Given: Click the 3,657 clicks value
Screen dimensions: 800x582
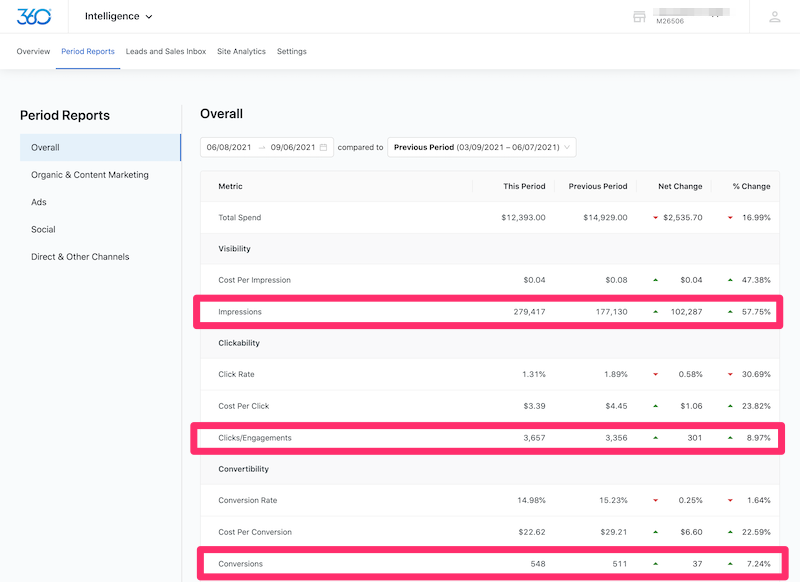Looking at the screenshot, I should (534, 438).
